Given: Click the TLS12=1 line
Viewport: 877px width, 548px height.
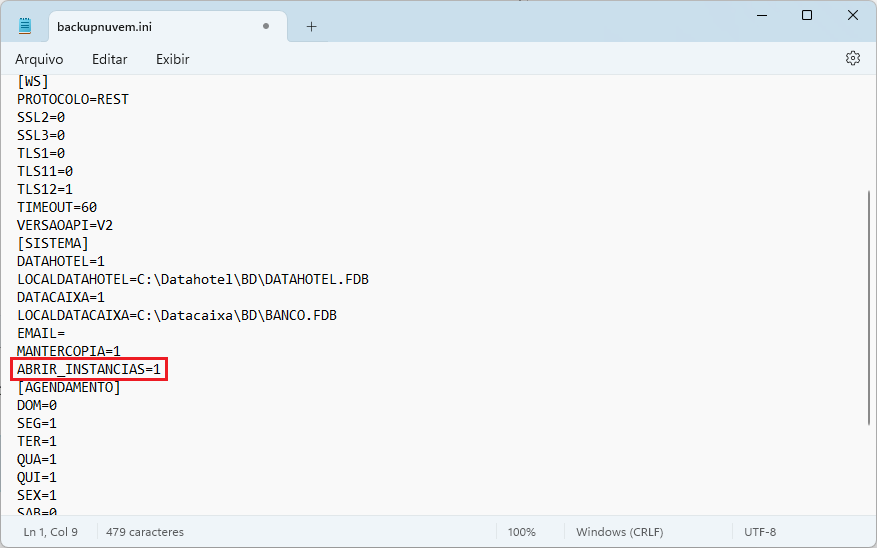Looking at the screenshot, I should pyautogui.click(x=45, y=189).
